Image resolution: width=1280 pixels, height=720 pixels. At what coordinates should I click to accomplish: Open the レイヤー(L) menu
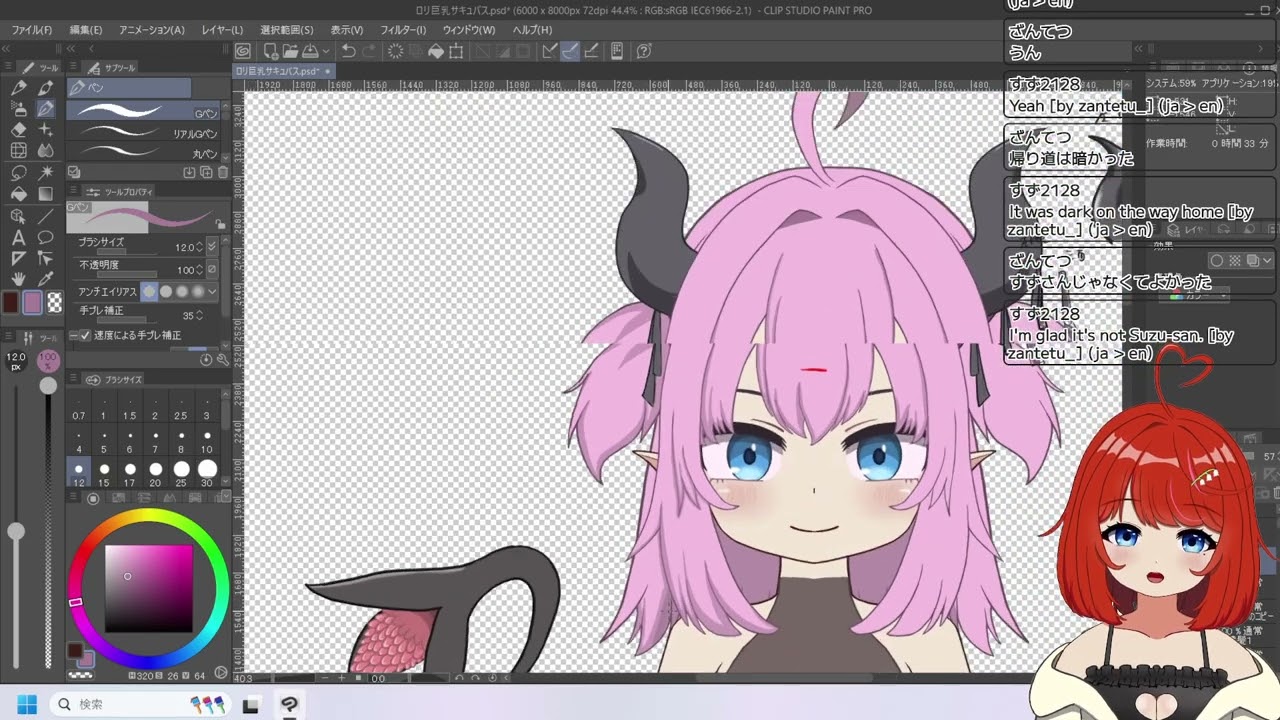tap(221, 30)
